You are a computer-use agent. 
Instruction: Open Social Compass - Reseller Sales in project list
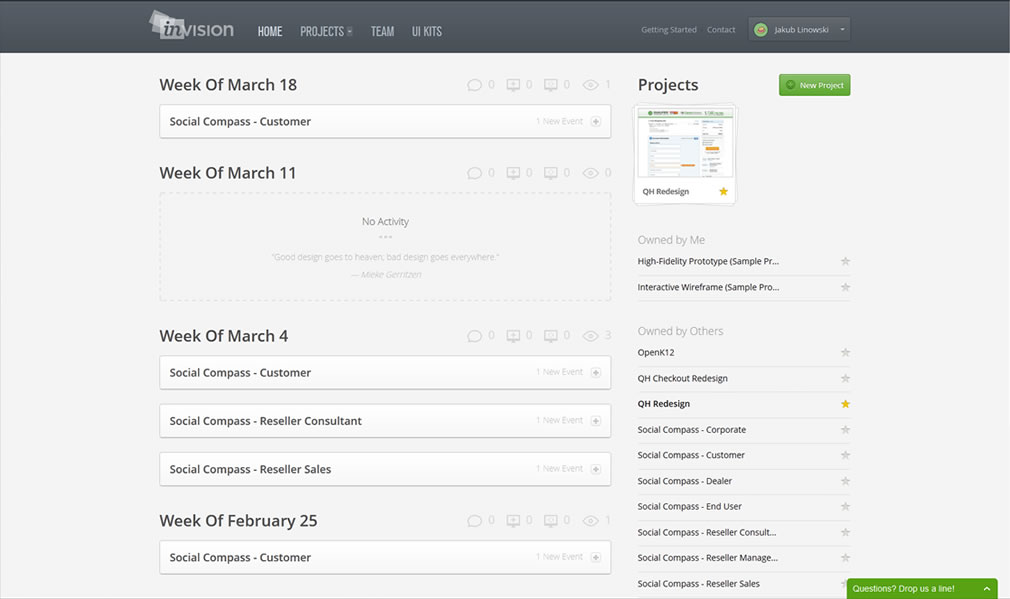pos(698,584)
